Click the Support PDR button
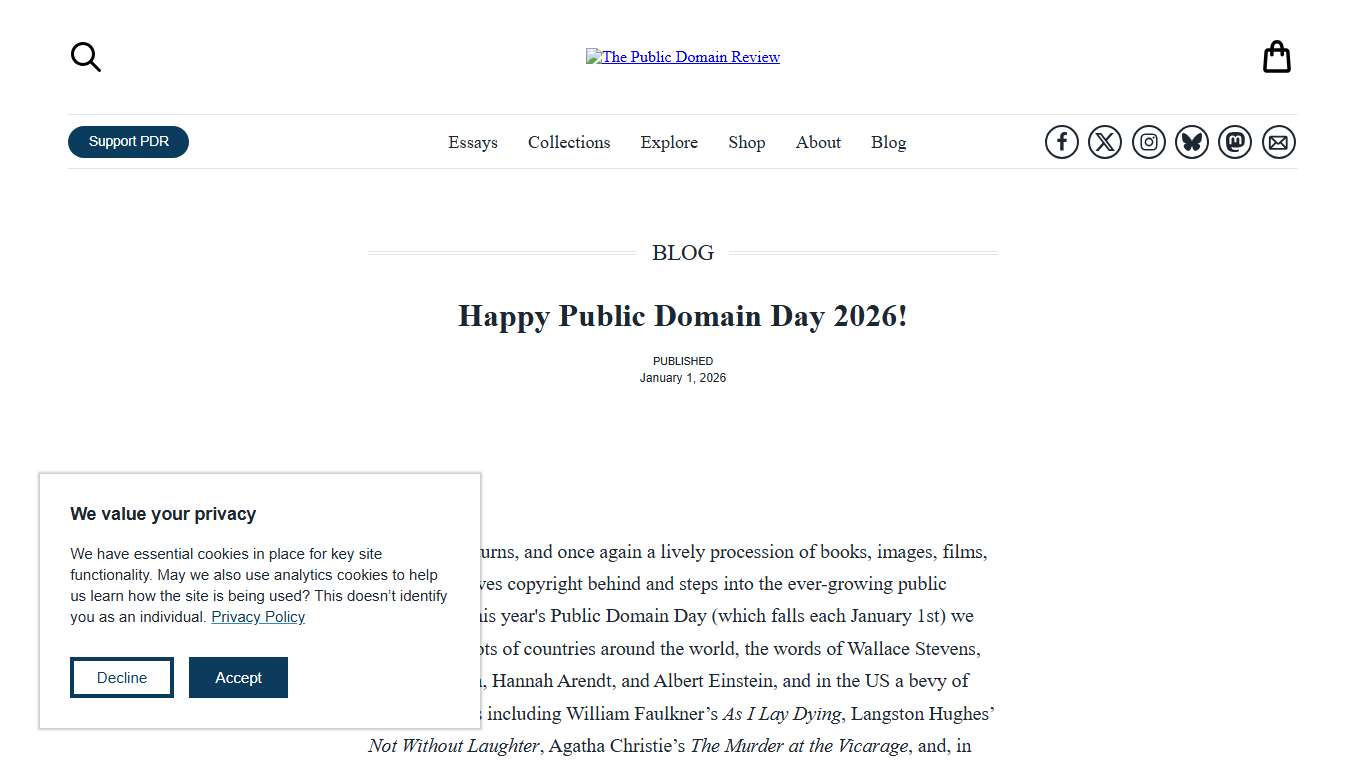The height and width of the screenshot is (768, 1366). pyautogui.click(x=128, y=142)
